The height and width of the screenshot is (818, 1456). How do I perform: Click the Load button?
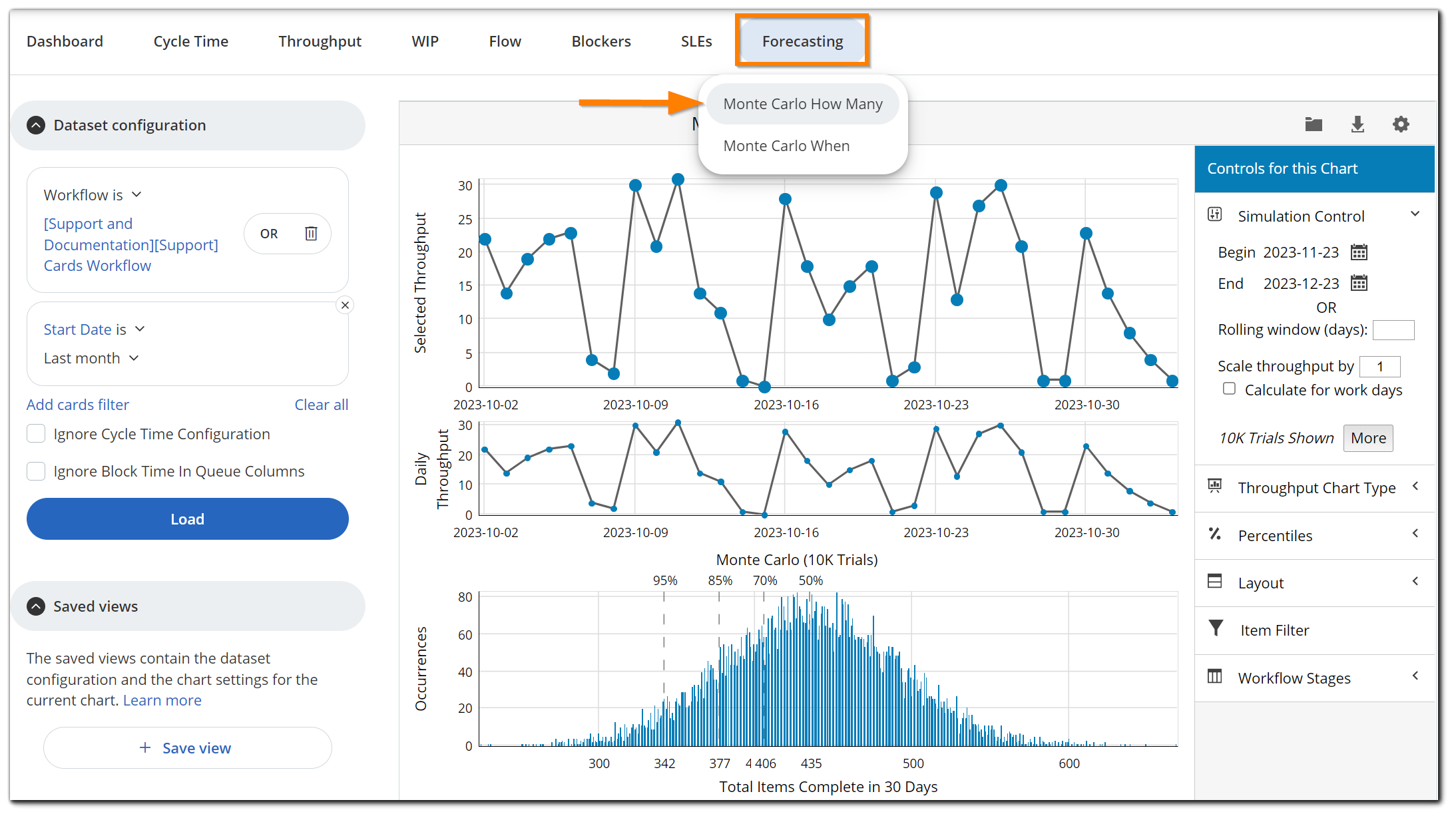click(x=188, y=518)
